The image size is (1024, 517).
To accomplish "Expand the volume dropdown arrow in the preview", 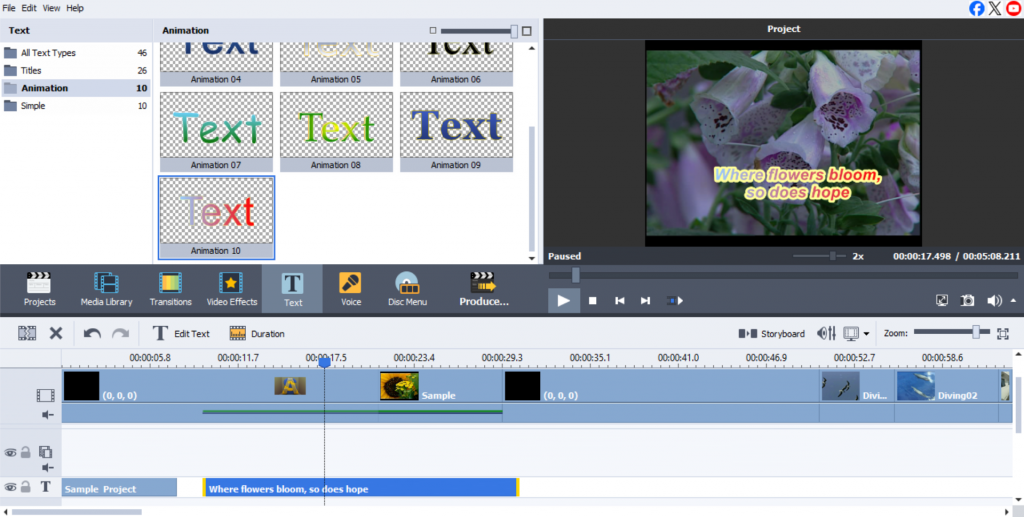I will (1014, 300).
